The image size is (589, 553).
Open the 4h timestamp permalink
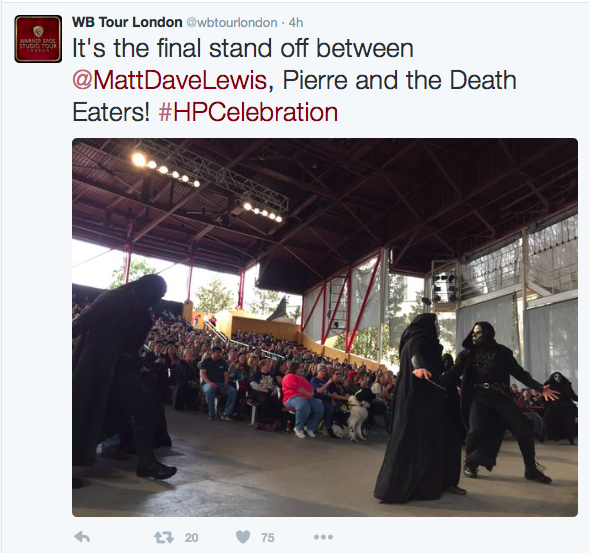[296, 23]
